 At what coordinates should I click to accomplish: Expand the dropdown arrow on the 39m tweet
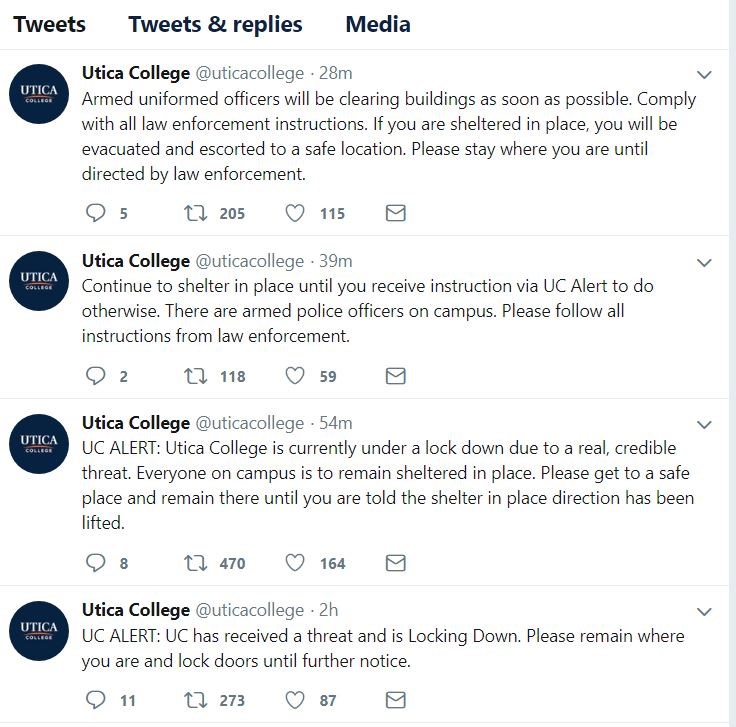click(x=704, y=263)
